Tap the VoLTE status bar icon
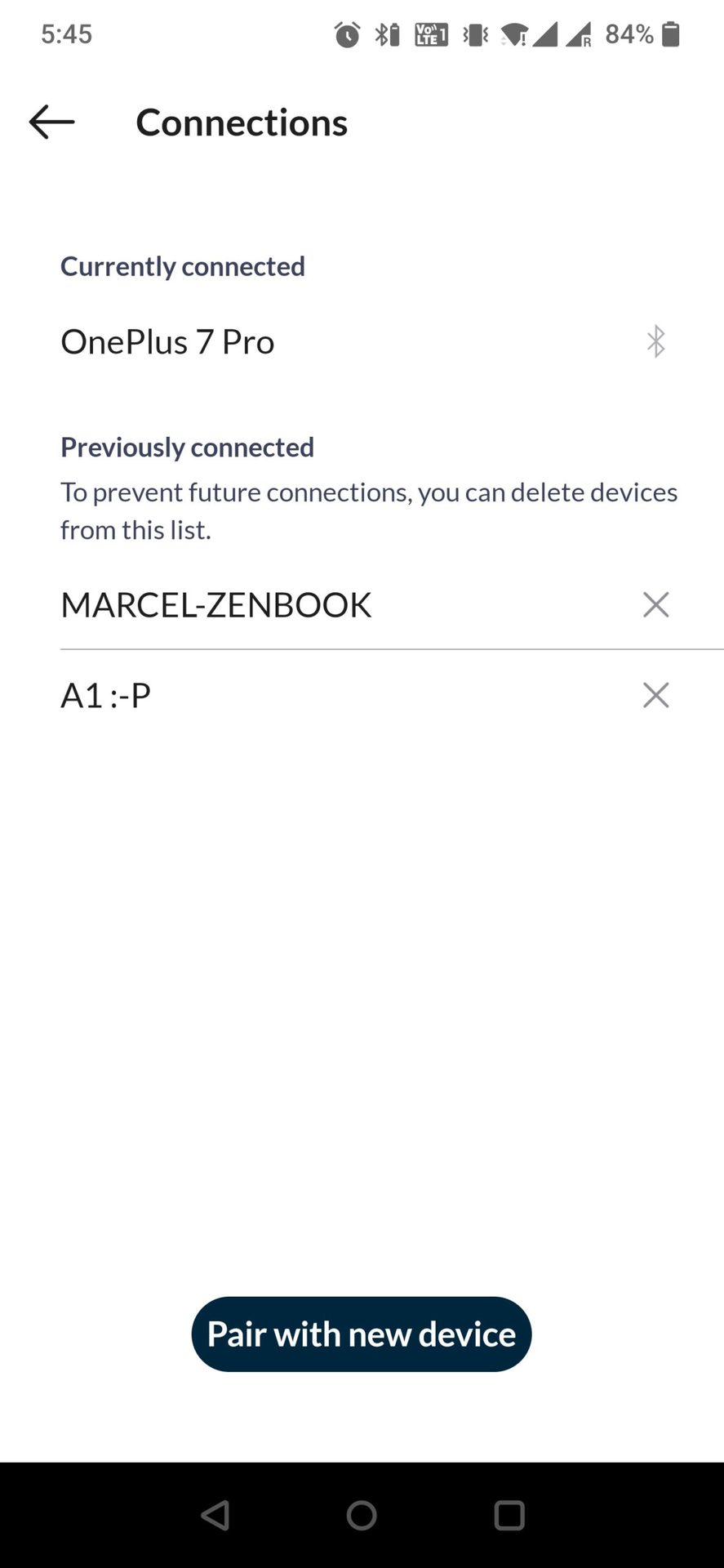724x1568 pixels. [431, 34]
